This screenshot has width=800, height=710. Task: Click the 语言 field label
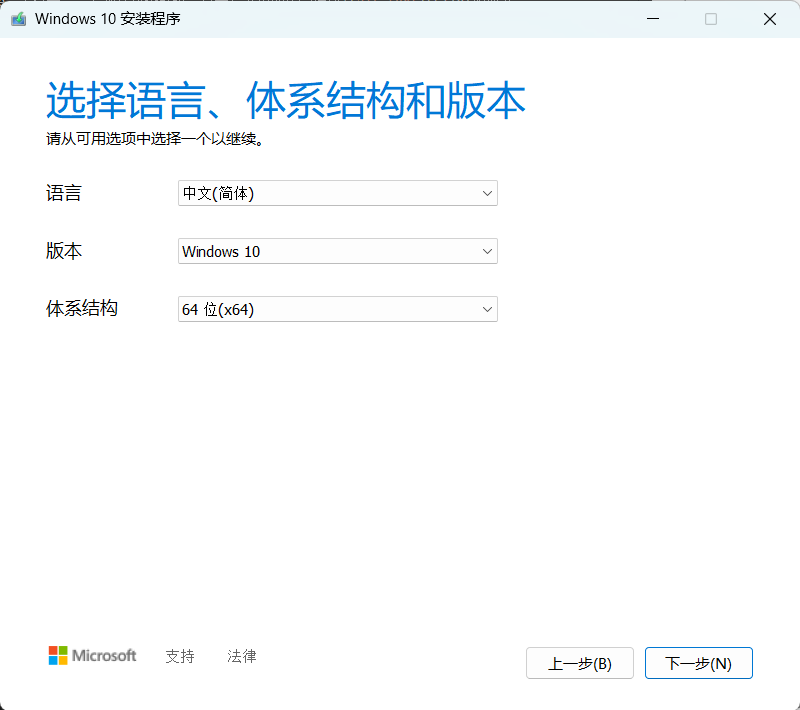coord(64,194)
